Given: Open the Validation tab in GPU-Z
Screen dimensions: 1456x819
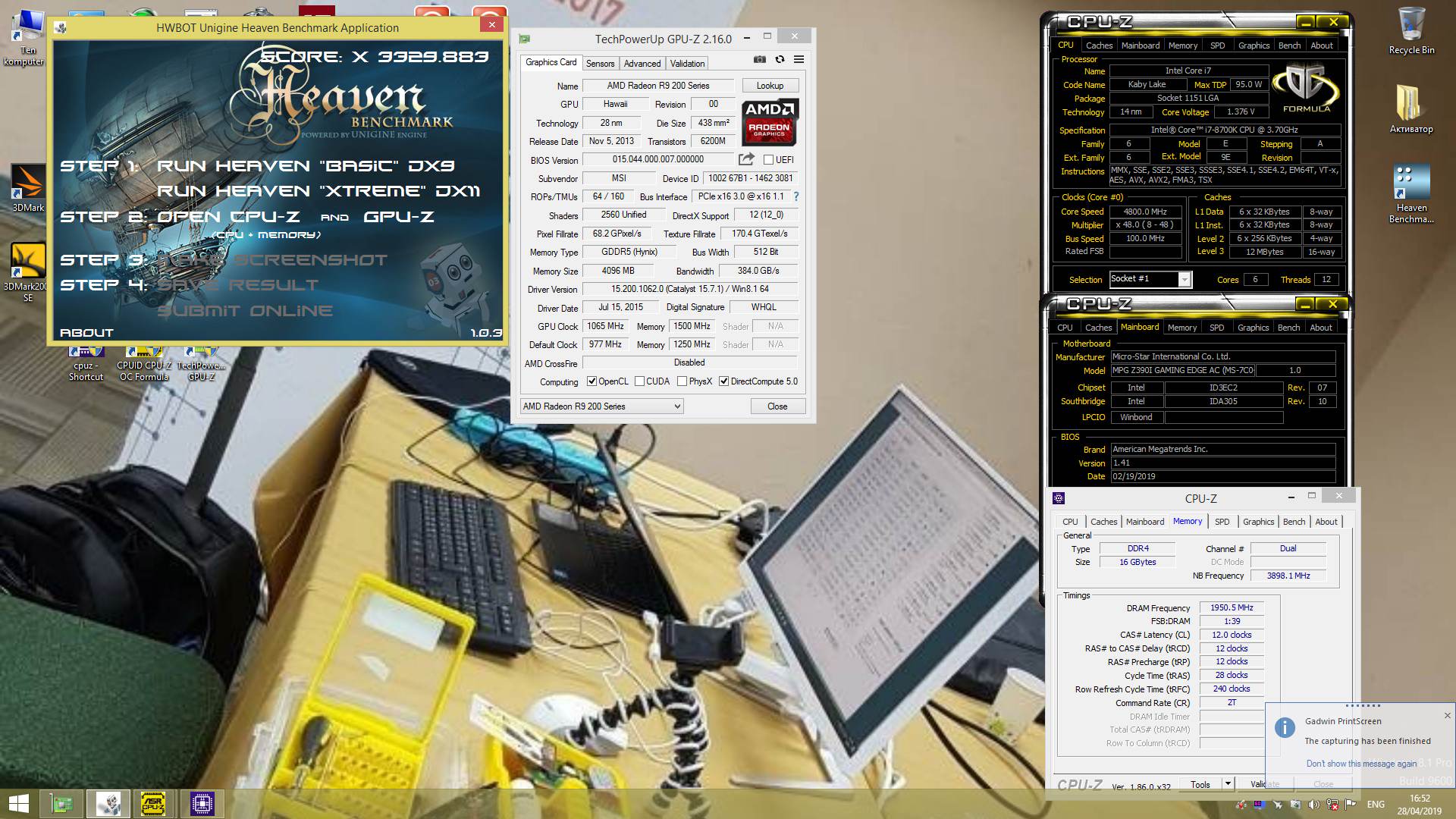Looking at the screenshot, I should 687,64.
